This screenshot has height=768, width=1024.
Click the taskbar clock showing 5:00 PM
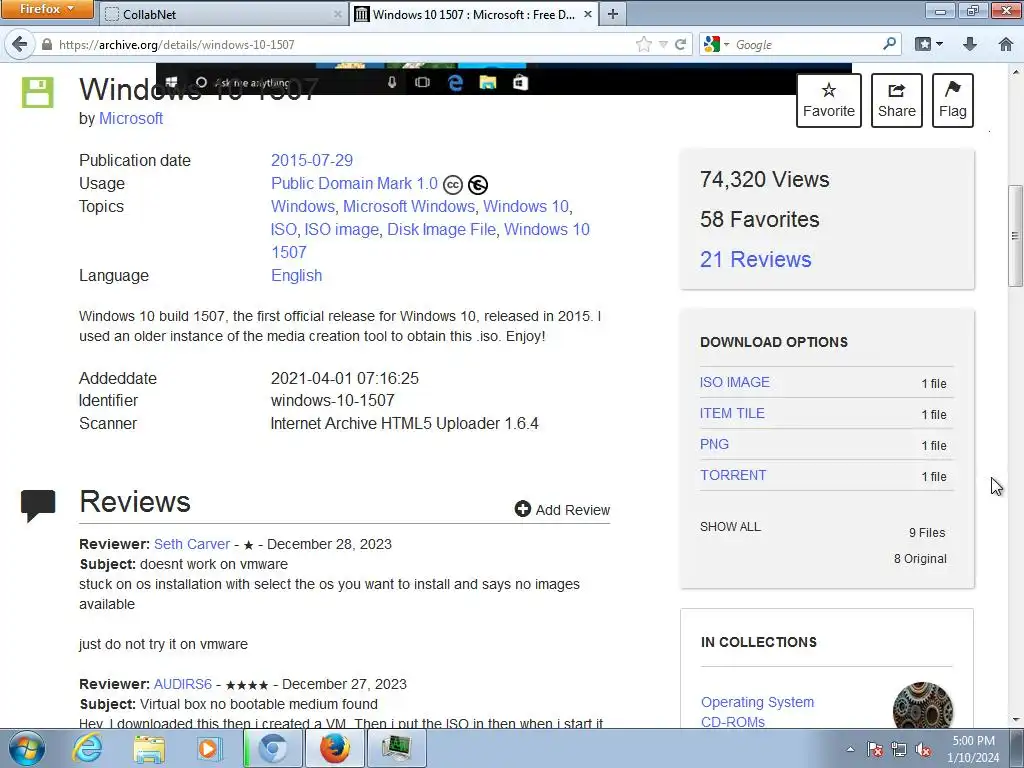coord(973,749)
